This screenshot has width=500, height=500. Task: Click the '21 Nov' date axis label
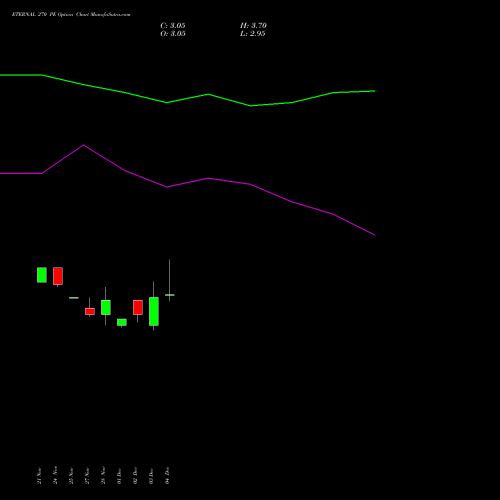coord(39,476)
